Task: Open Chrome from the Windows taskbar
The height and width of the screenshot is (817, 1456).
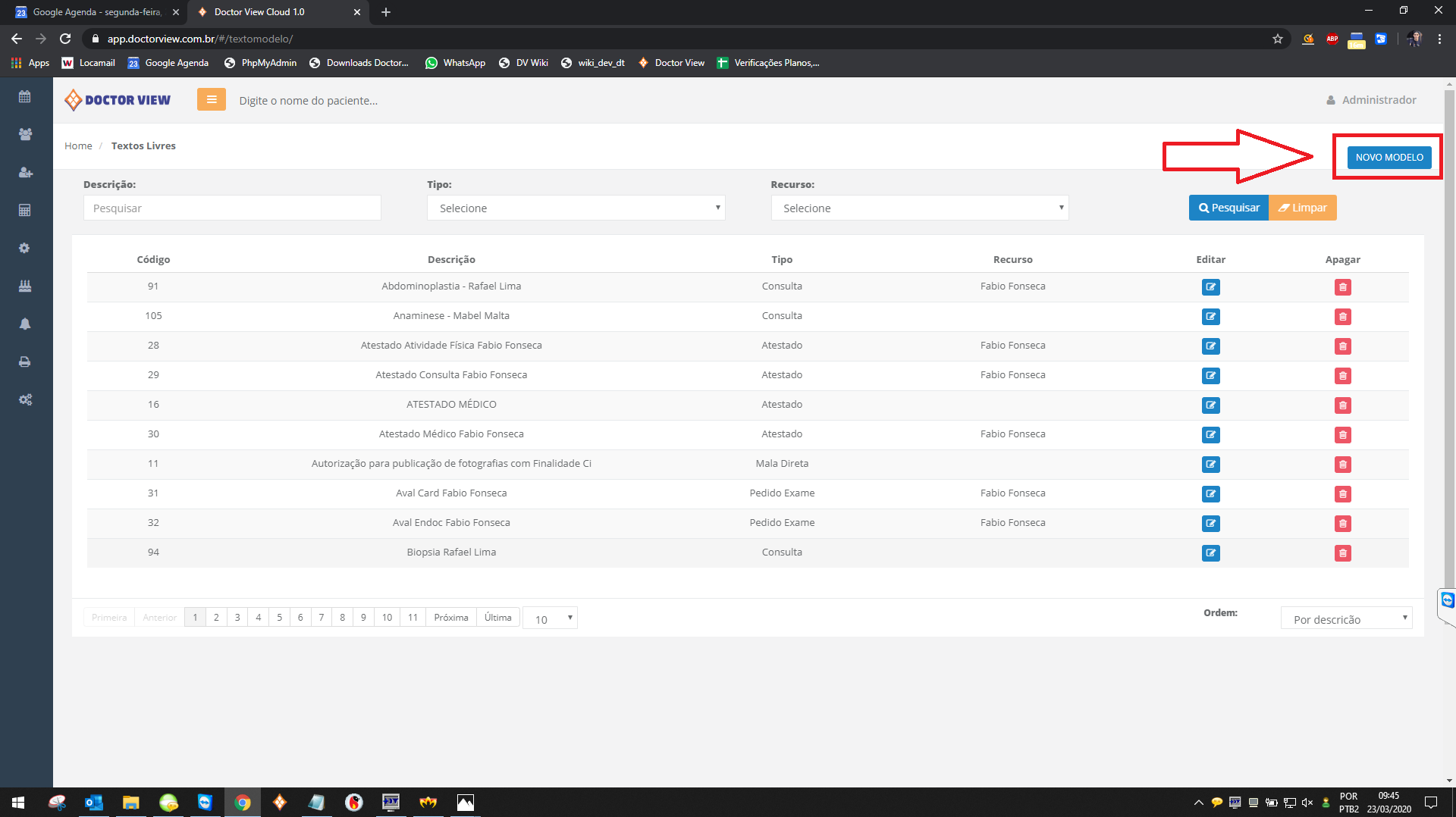Action: (x=243, y=803)
